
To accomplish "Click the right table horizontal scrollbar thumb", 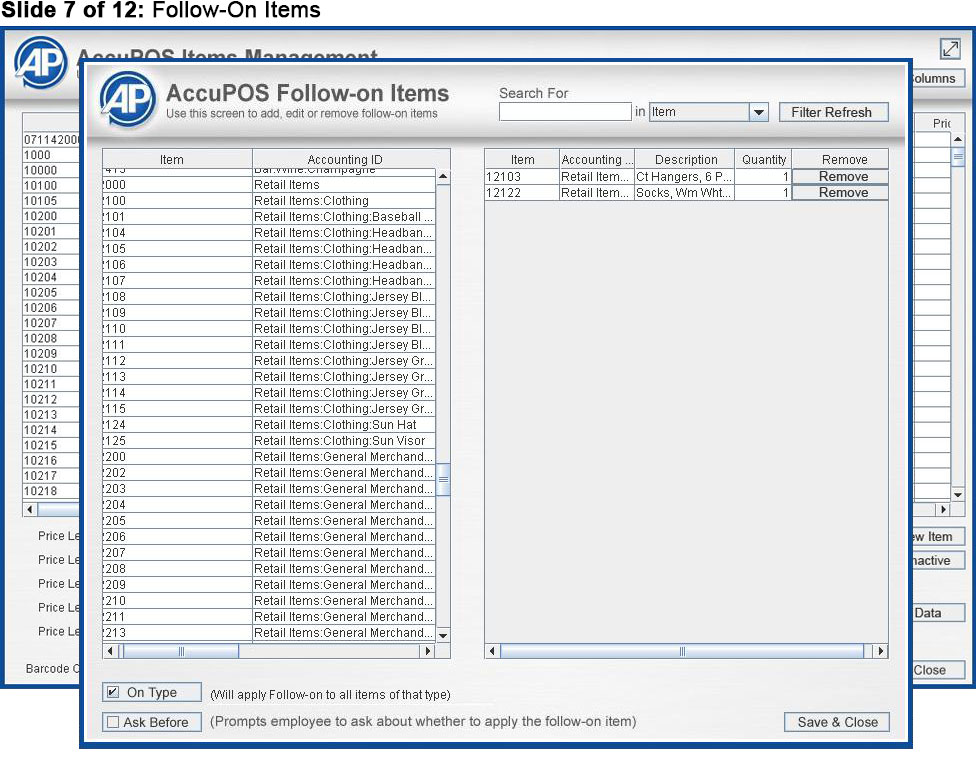I will click(x=682, y=651).
